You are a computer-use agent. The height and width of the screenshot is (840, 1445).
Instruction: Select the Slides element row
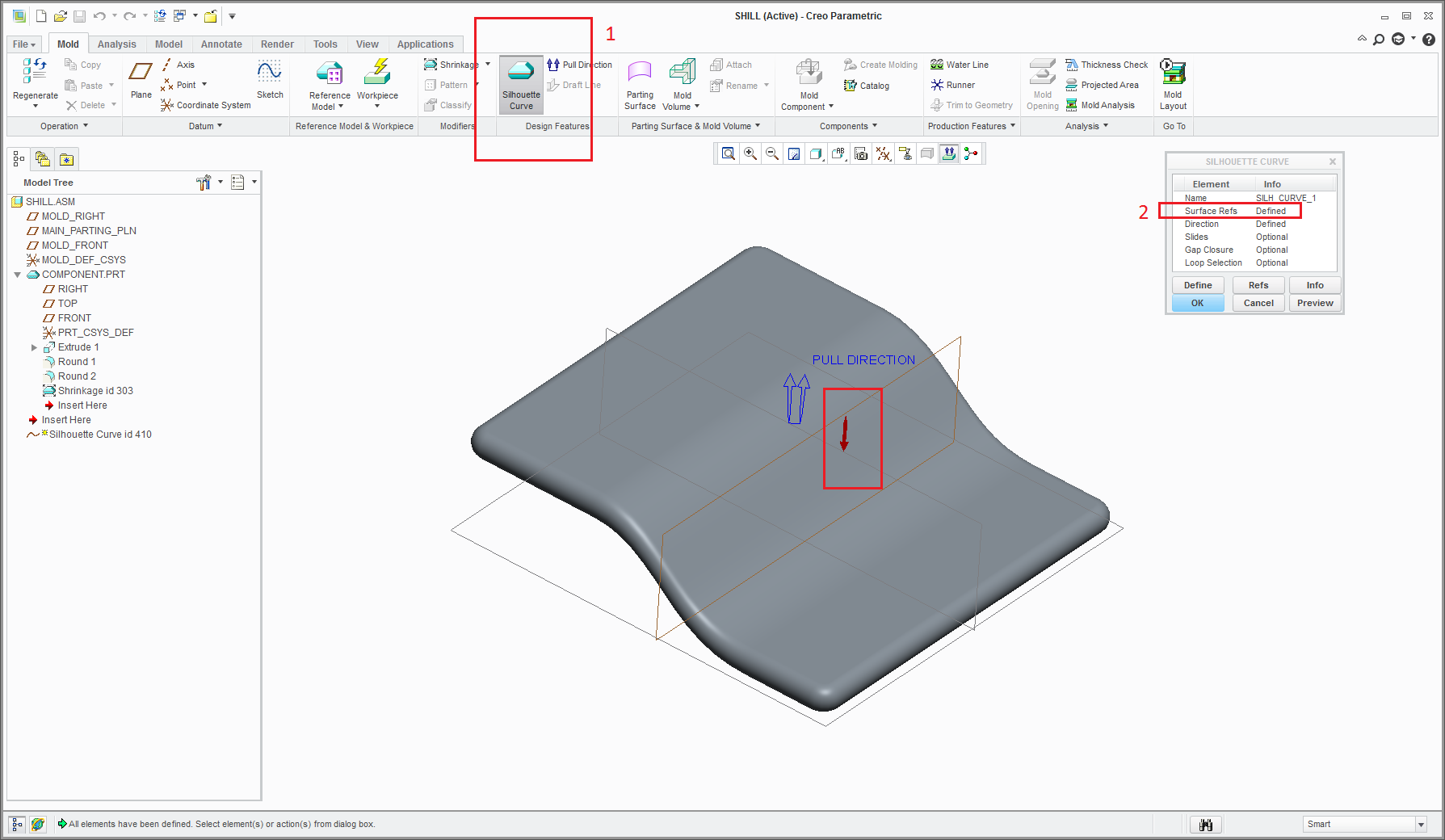tap(1196, 237)
